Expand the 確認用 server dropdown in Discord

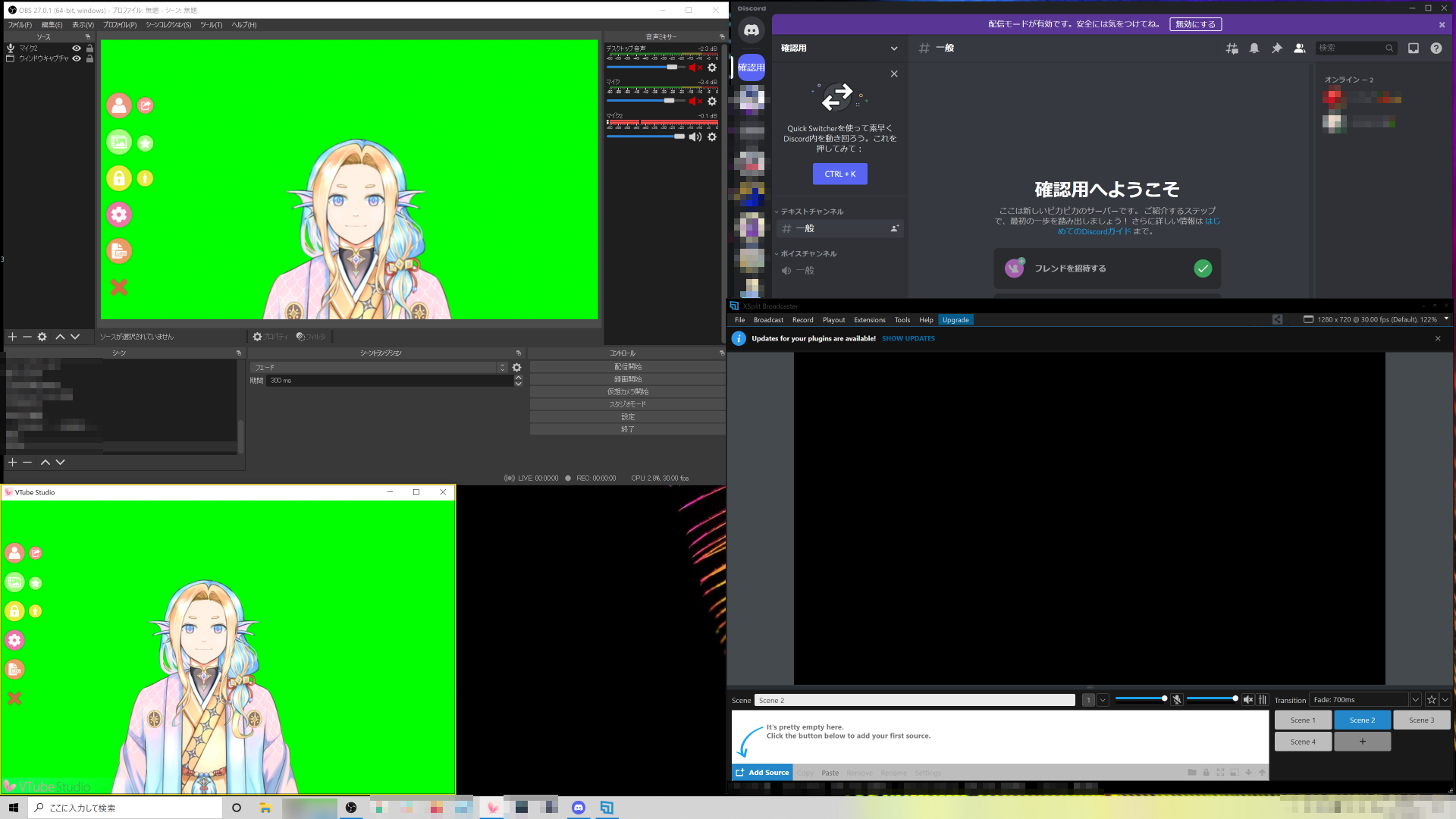(x=894, y=49)
